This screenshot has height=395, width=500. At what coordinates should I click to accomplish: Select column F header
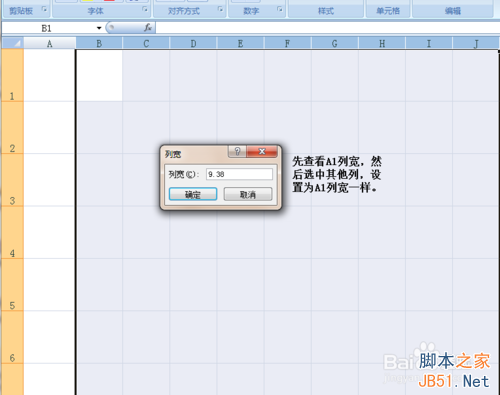tap(287, 43)
